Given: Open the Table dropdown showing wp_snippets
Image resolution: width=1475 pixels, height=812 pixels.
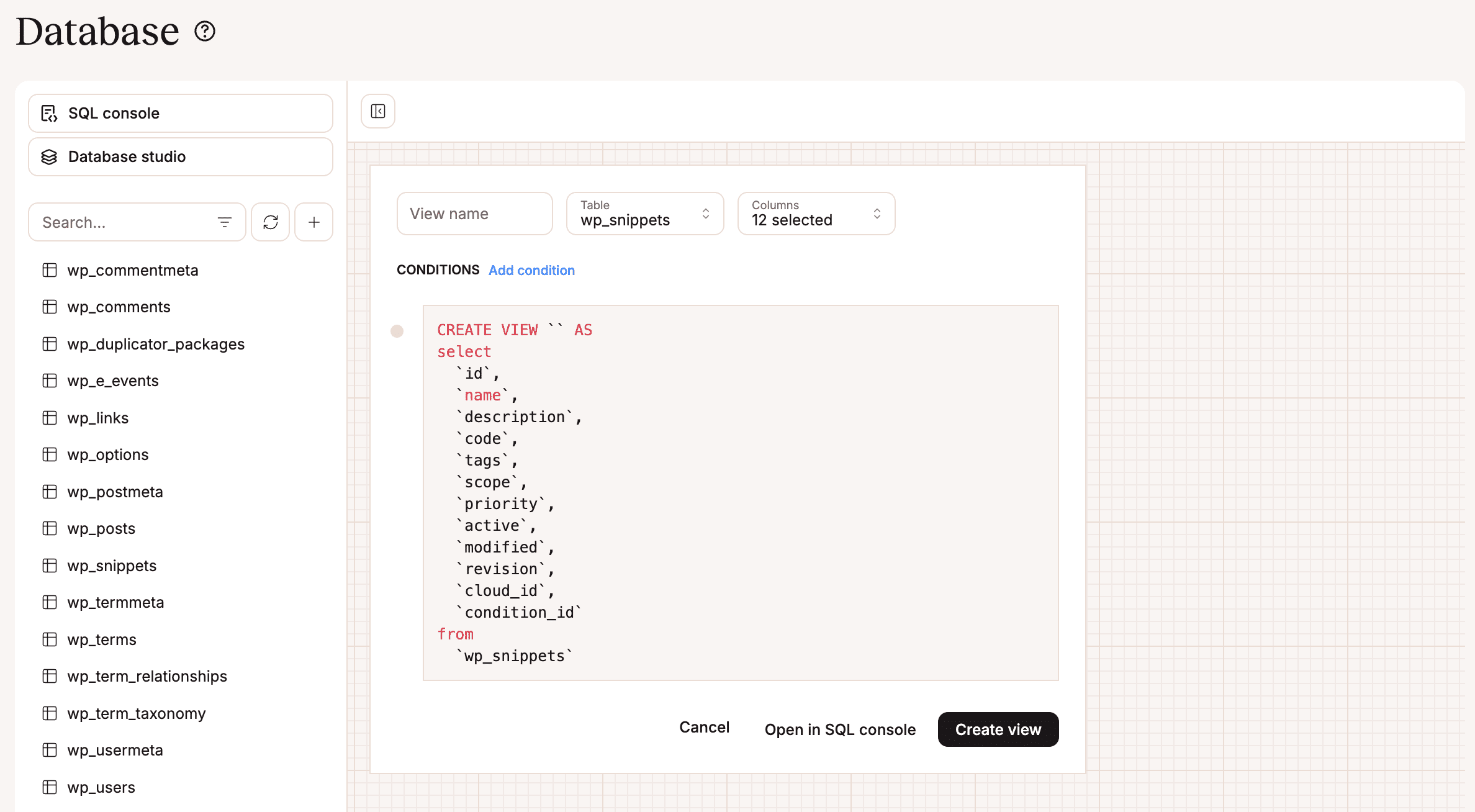Looking at the screenshot, I should (644, 214).
